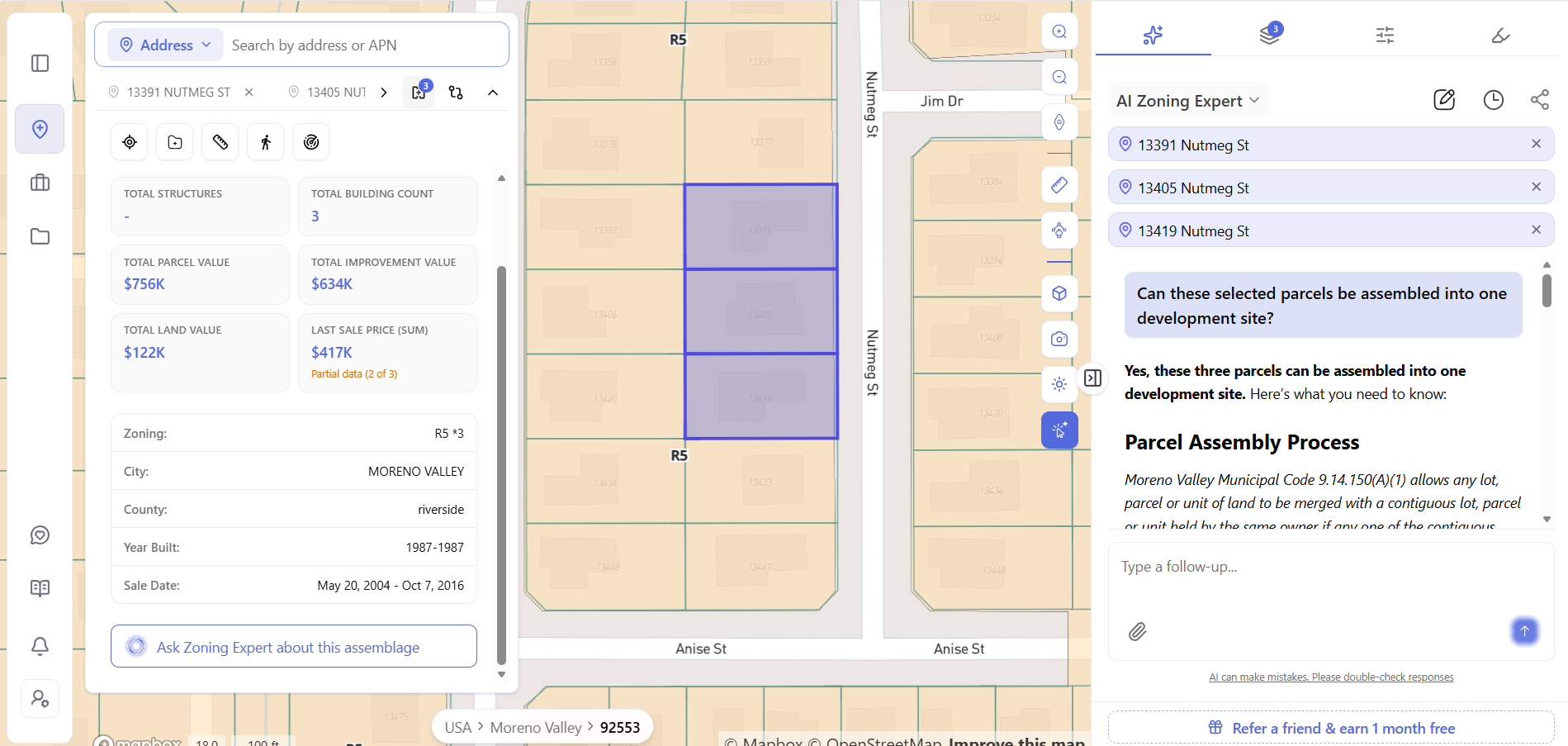Screen dimensions: 1568x746
Task: Click the route compare icon
Action: pos(456,93)
